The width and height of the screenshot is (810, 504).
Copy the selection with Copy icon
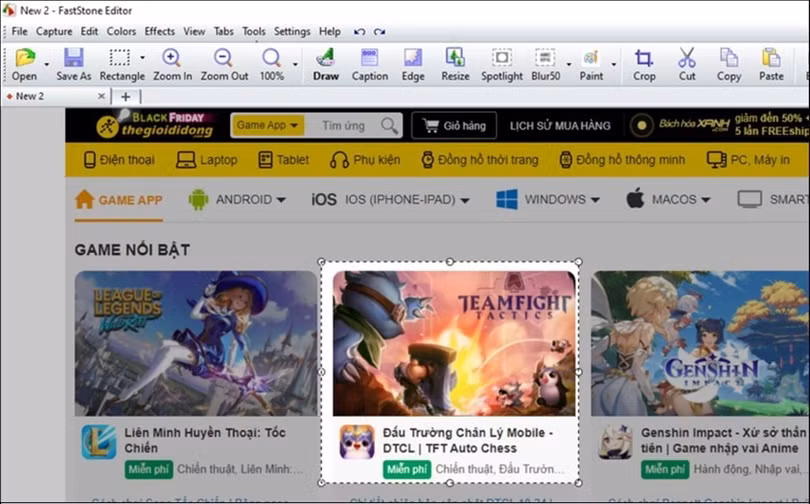click(x=729, y=64)
